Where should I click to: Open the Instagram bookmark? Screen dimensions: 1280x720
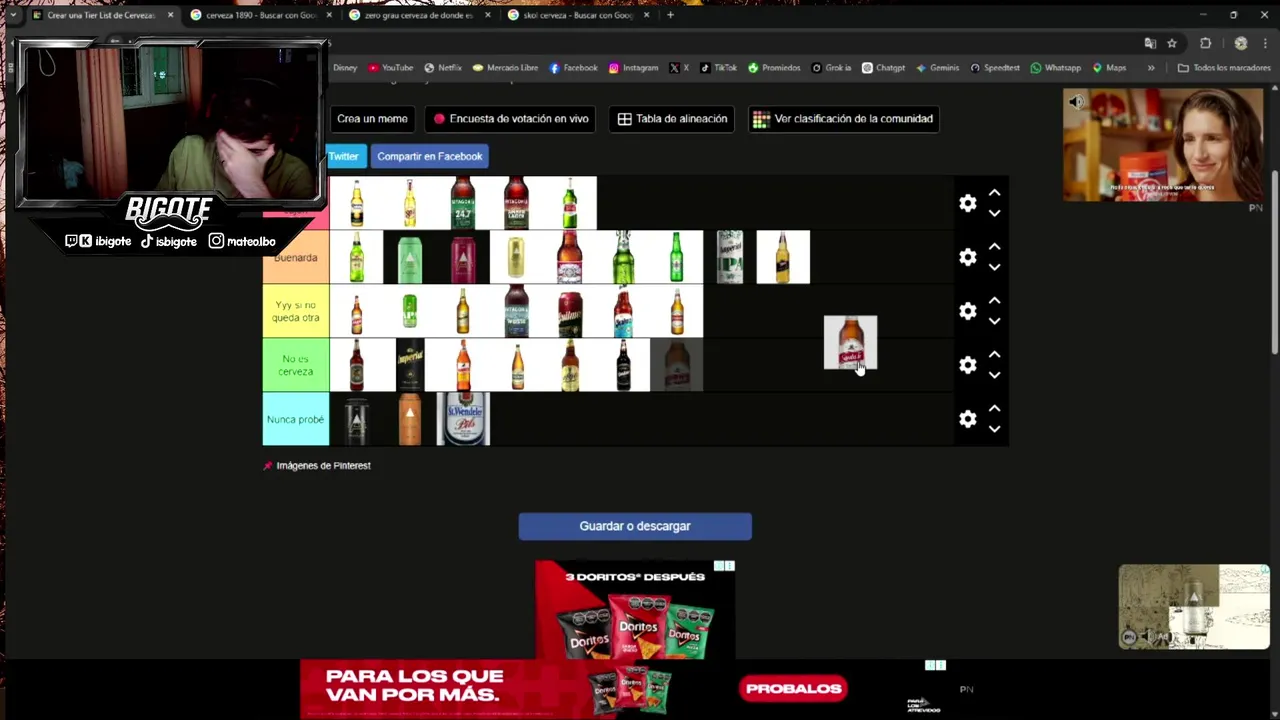(633, 68)
